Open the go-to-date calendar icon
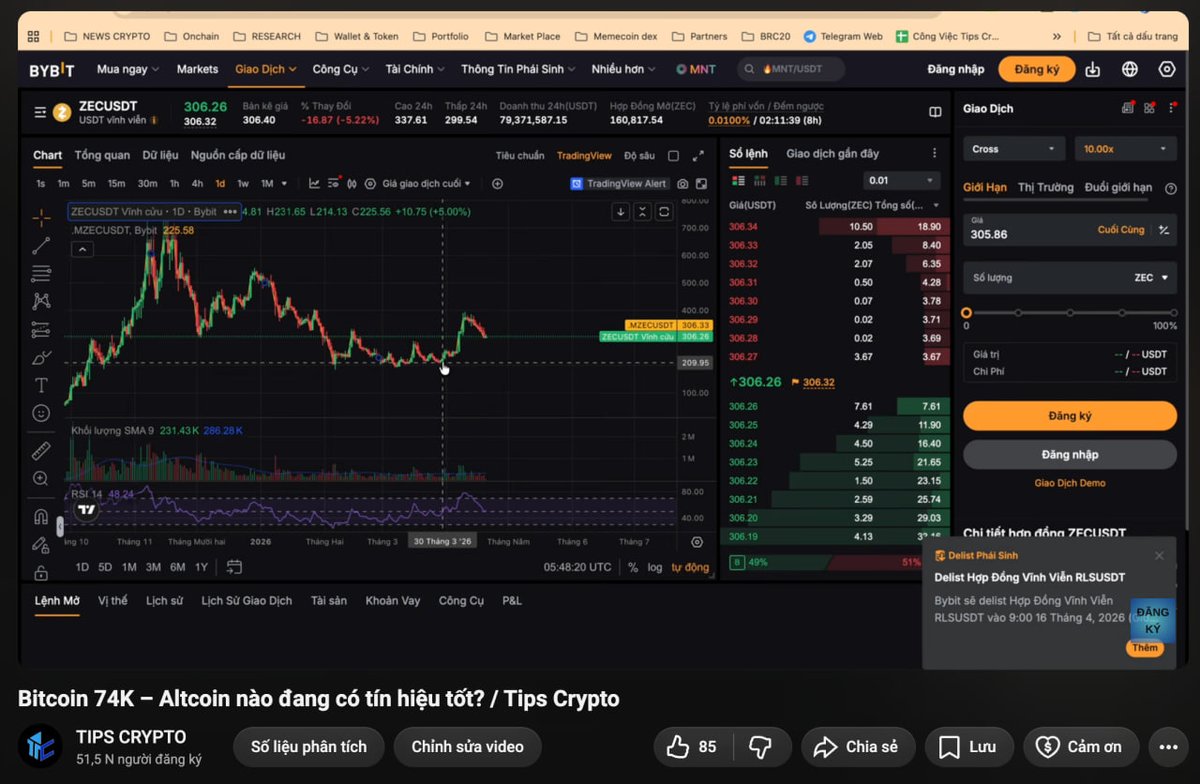This screenshot has width=1200, height=784. tap(234, 567)
